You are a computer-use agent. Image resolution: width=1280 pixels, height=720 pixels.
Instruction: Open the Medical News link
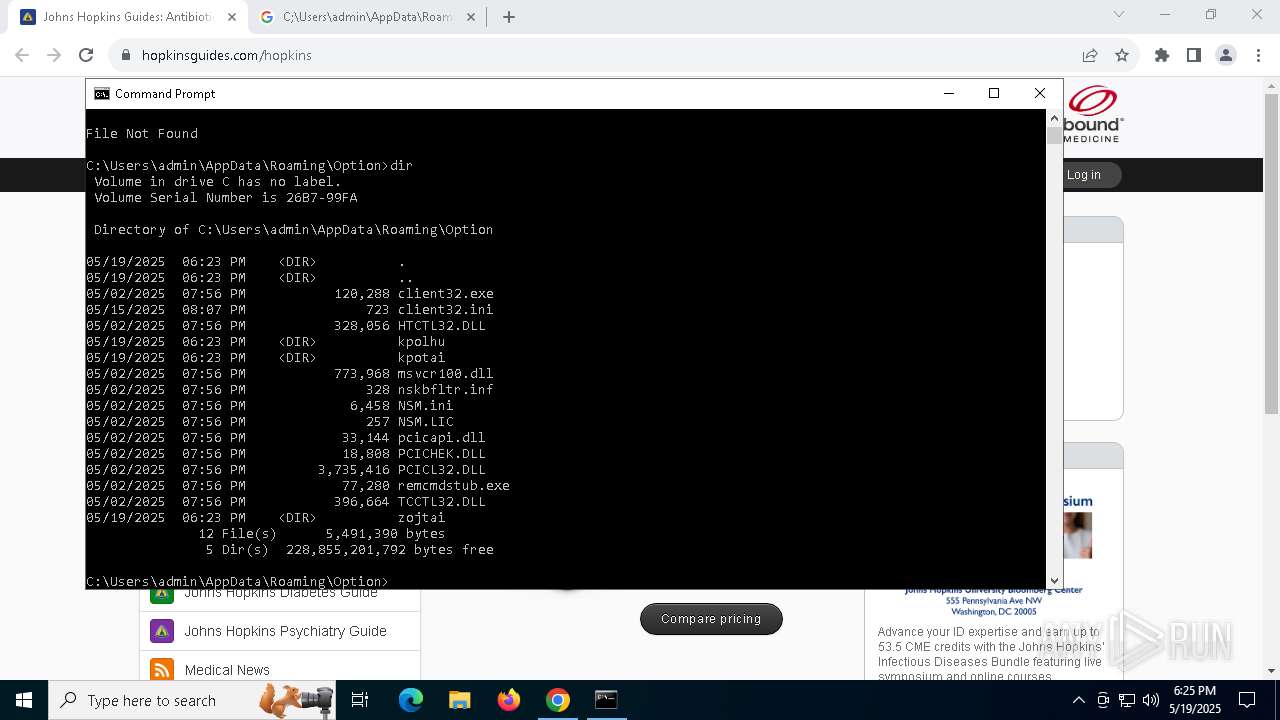pyautogui.click(x=227, y=670)
